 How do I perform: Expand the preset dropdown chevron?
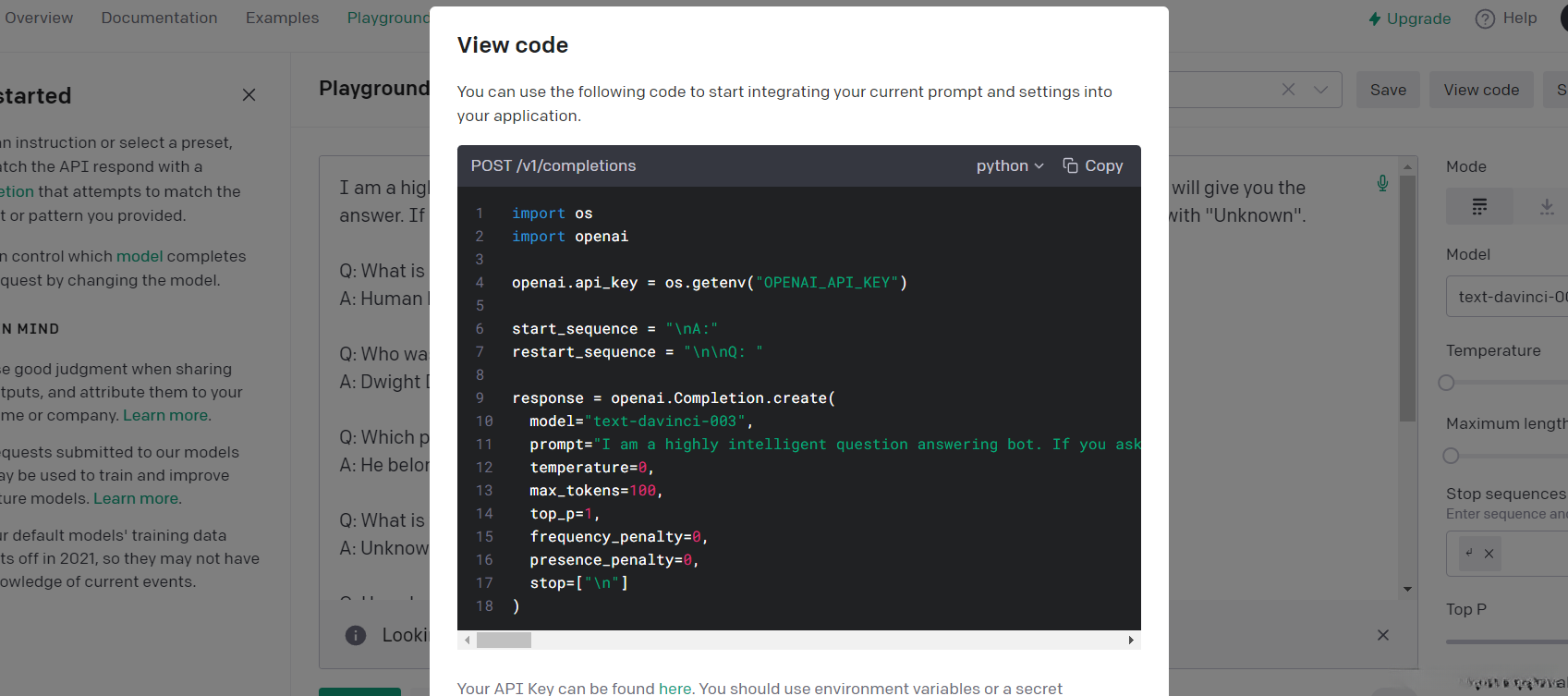coord(1321,90)
